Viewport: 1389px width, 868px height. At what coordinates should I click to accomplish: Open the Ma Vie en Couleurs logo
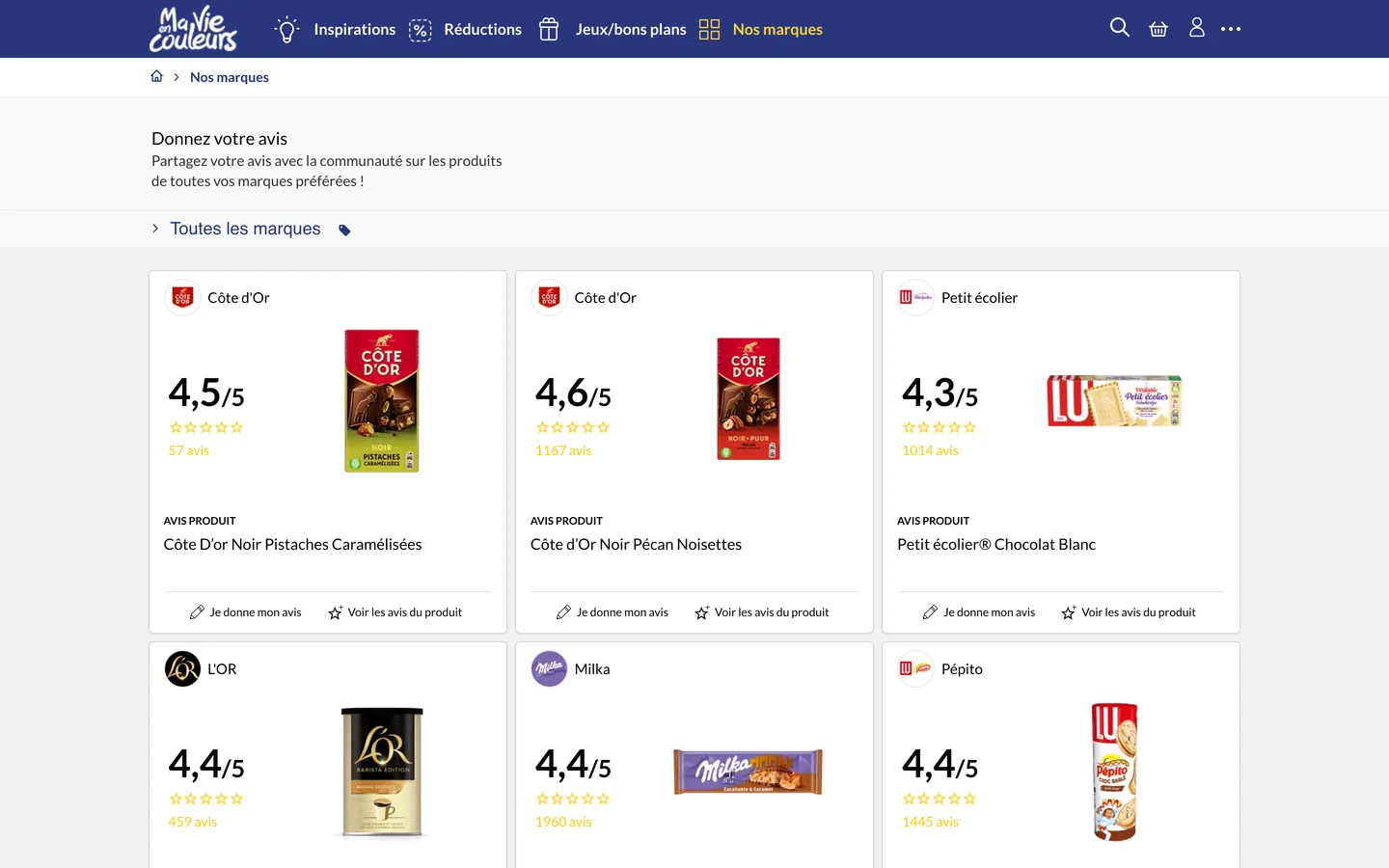point(193,29)
